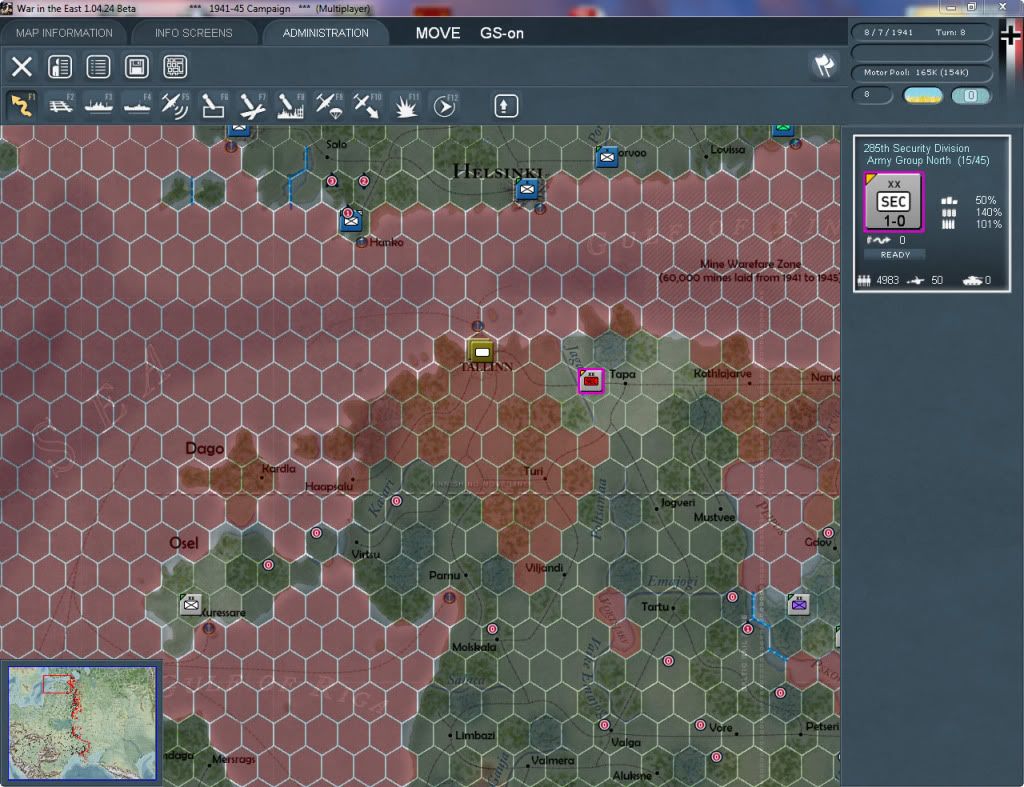Click the SEC 1-0 unit box in side panel
The height and width of the screenshot is (787, 1024).
[893, 202]
